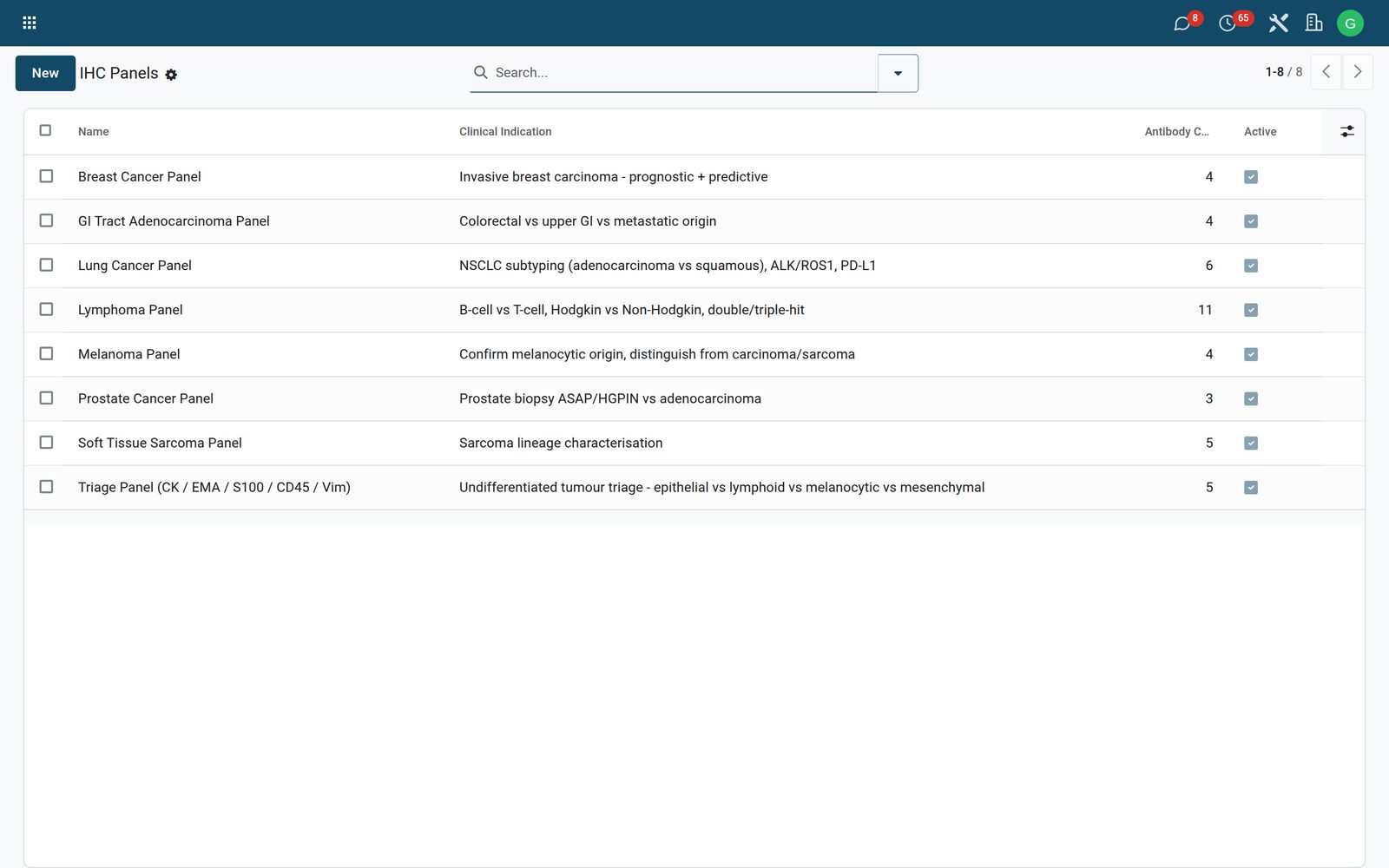1389x868 pixels.
Task: Sort by the Active column header
Action: pyautogui.click(x=1260, y=132)
